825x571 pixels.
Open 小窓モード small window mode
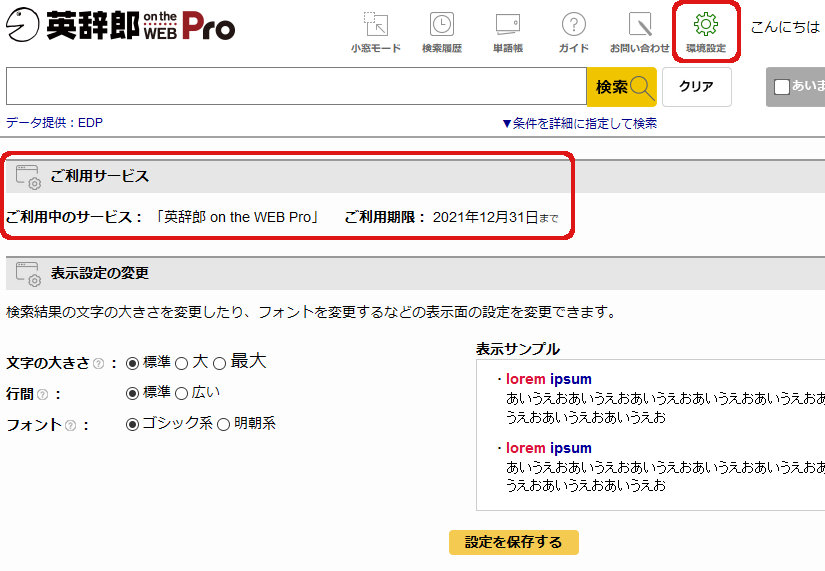coord(376,33)
